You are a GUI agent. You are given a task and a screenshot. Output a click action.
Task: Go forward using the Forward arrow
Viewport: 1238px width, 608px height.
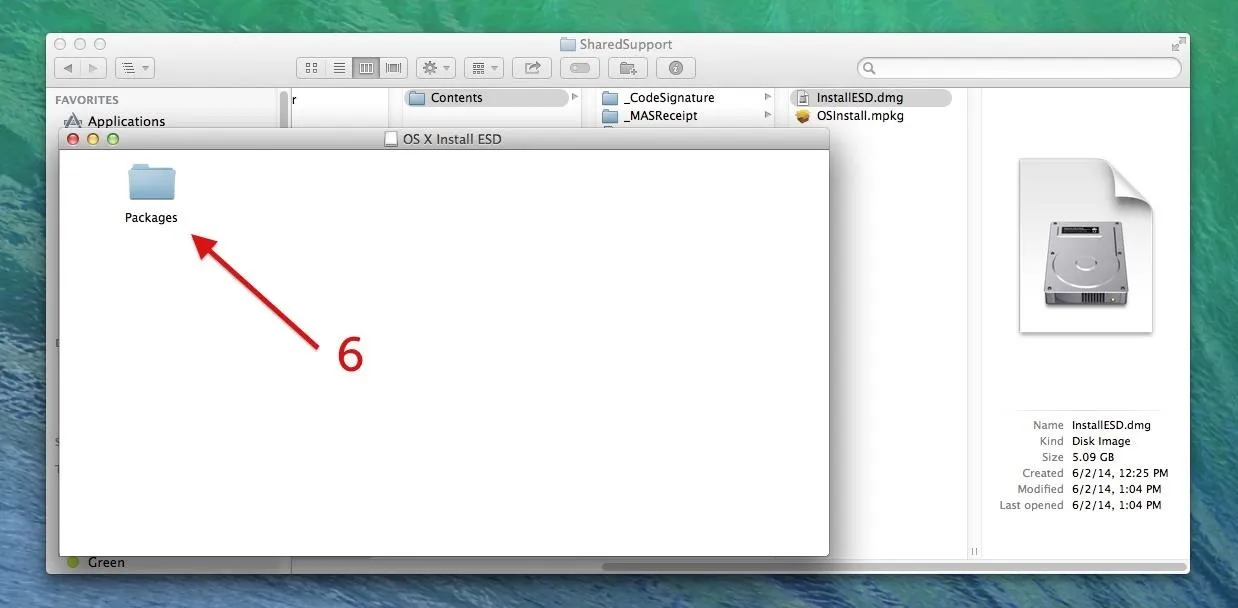click(x=93, y=68)
